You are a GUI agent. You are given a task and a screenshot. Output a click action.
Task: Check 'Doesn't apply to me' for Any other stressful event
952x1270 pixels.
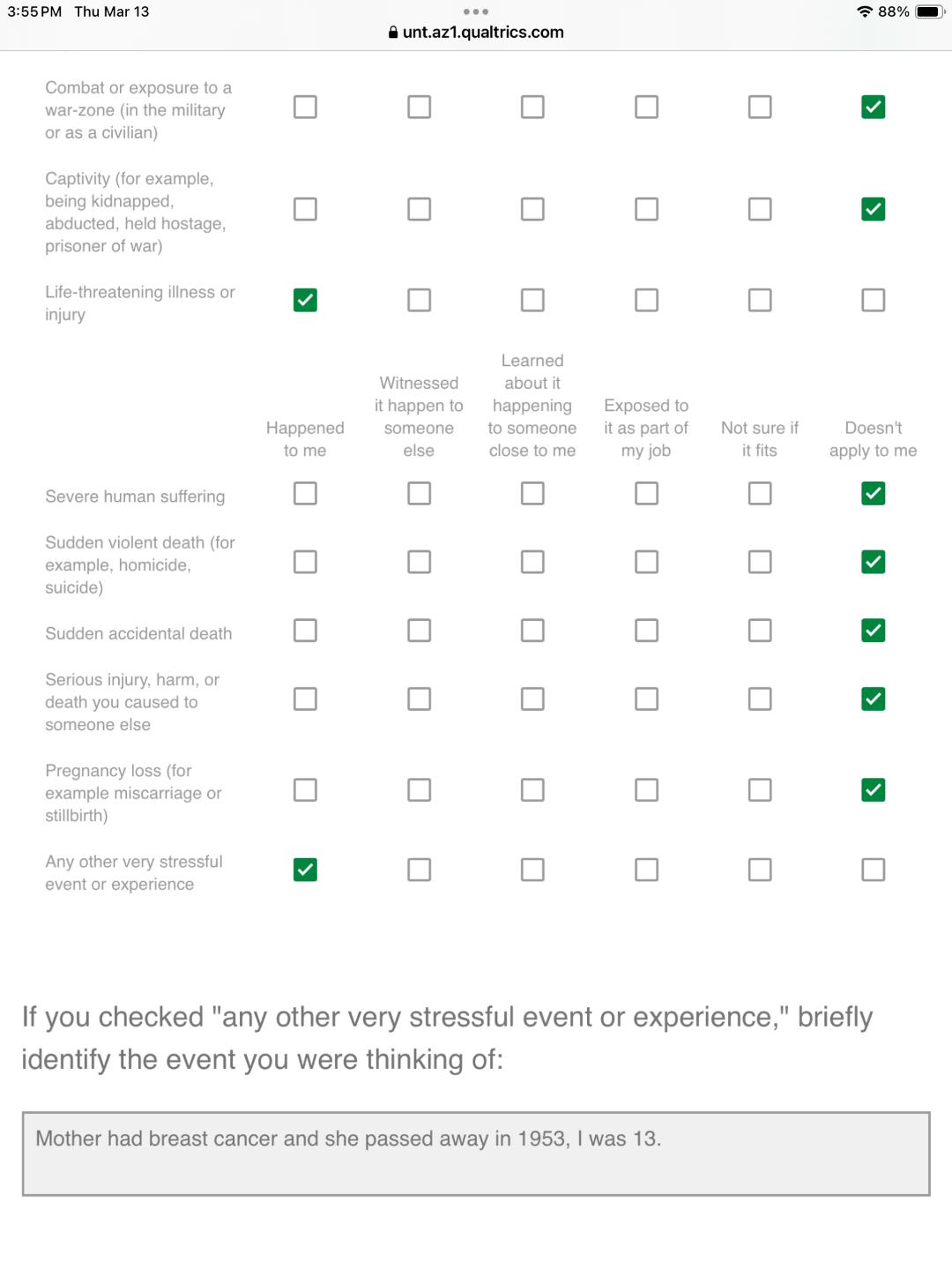pos(874,870)
